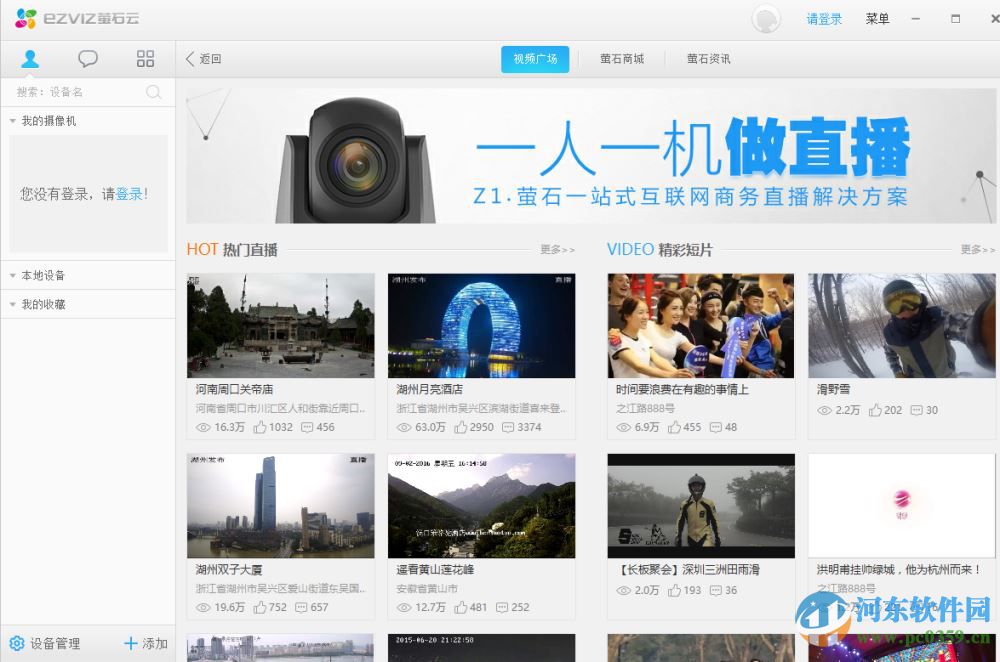The image size is (1000, 662).
Task: Click the 请登录 login link
Action: tap(823, 19)
